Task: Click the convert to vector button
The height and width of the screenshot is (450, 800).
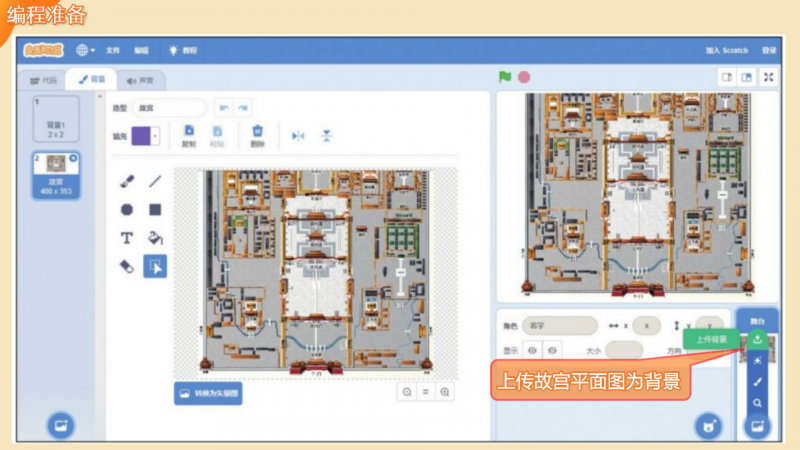Action: click(x=208, y=393)
